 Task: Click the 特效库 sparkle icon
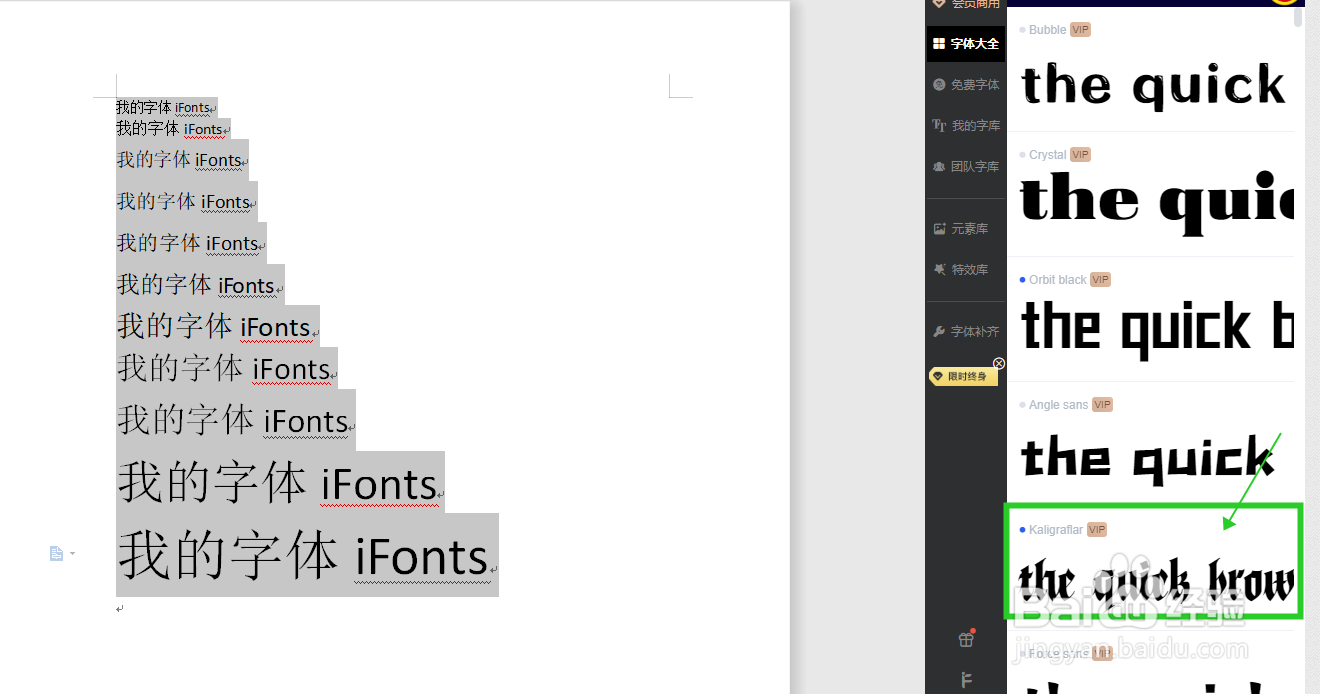point(939,270)
